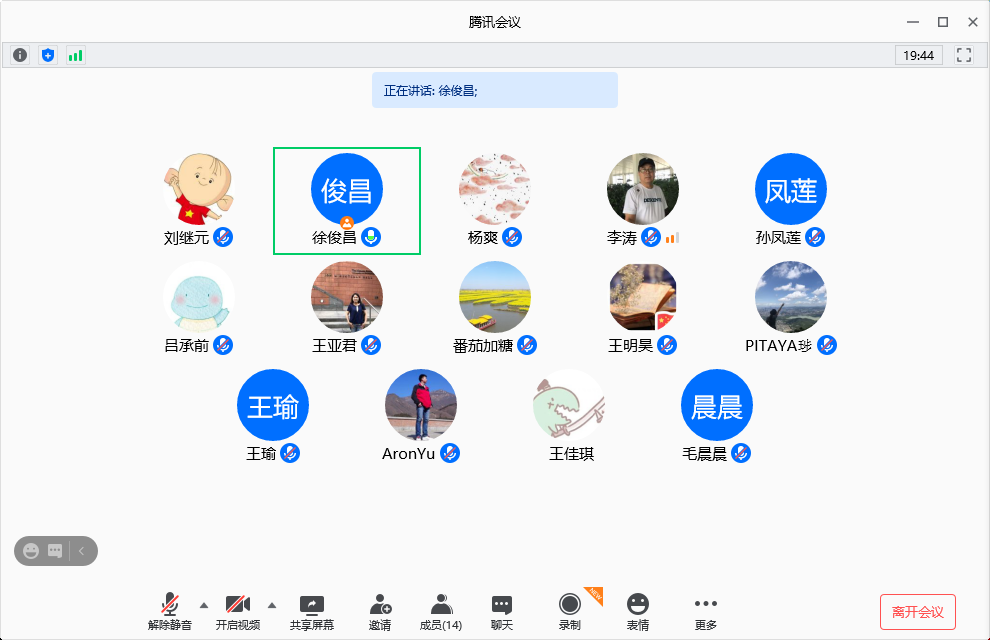Screen dimensions: 990x640
Task: Click the floating emoji icon at lower left
Action: (31, 551)
